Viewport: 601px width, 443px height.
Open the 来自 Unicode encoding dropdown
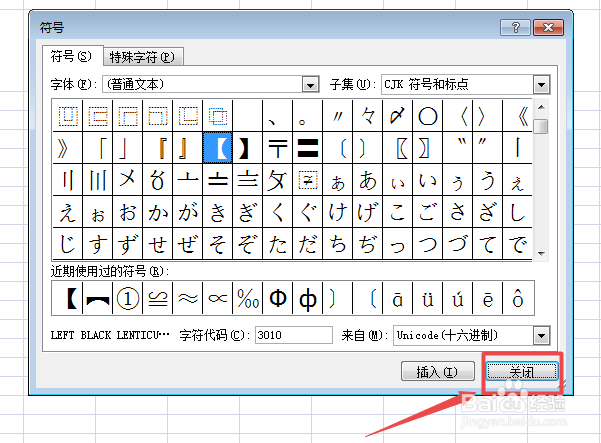pos(541,336)
